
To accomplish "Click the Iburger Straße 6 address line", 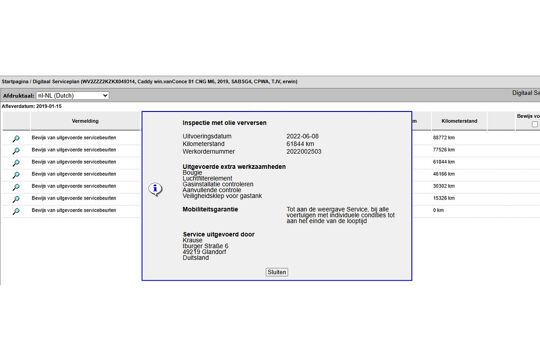I will coord(205,246).
